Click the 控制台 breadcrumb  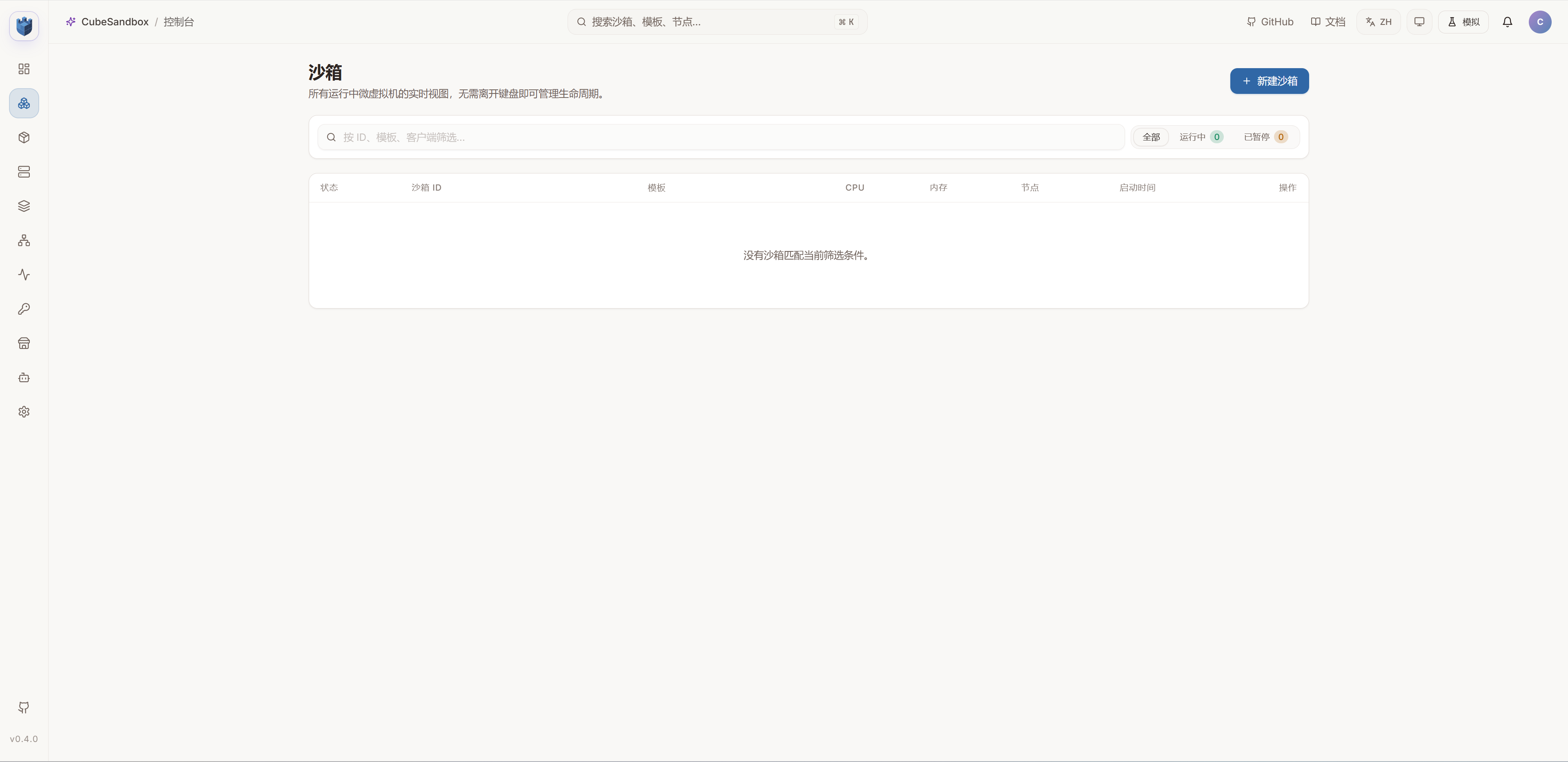pos(178,22)
